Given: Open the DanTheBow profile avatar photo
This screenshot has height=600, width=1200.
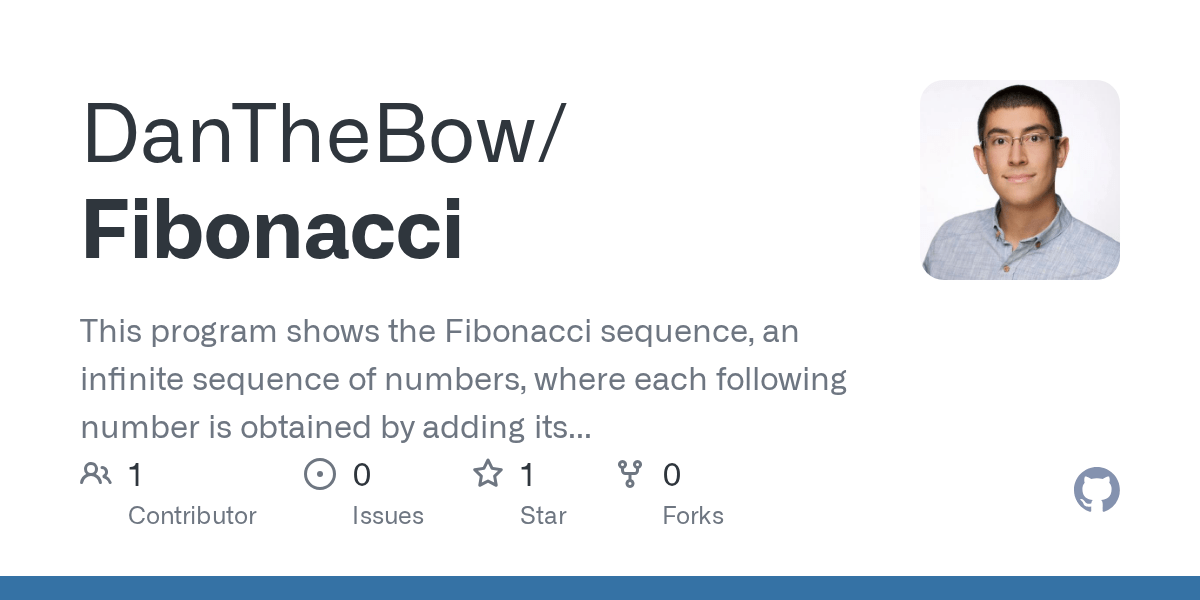Looking at the screenshot, I should tap(1020, 180).
